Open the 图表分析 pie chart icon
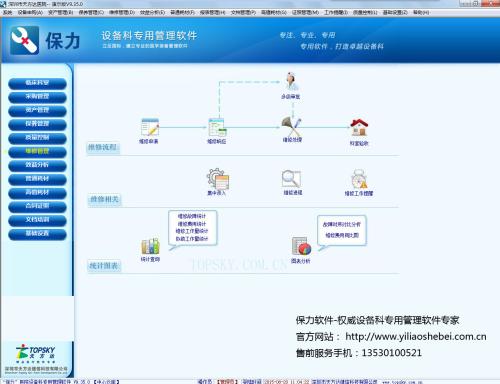 [301, 246]
